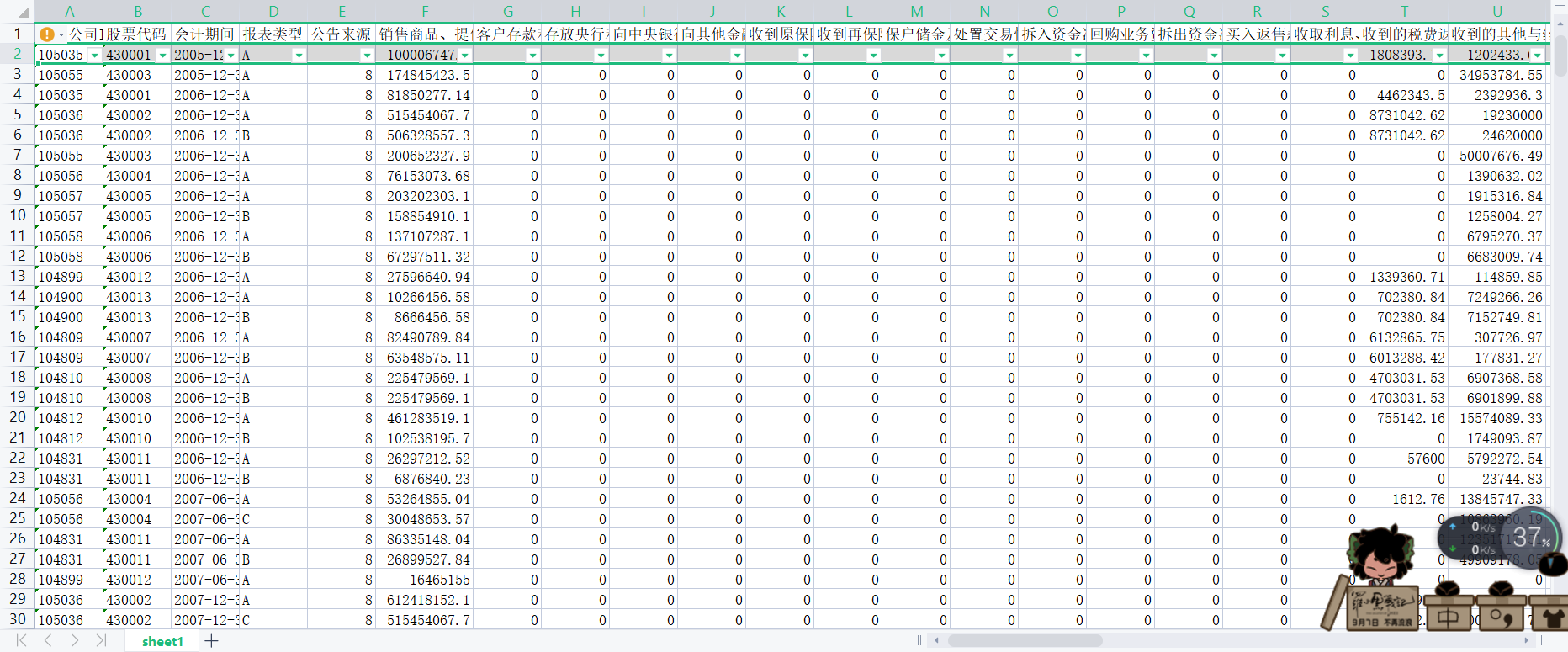This screenshot has height=652, width=1568.
Task: Open the filter dropdown in column E 公告来源
Action: click(x=367, y=56)
